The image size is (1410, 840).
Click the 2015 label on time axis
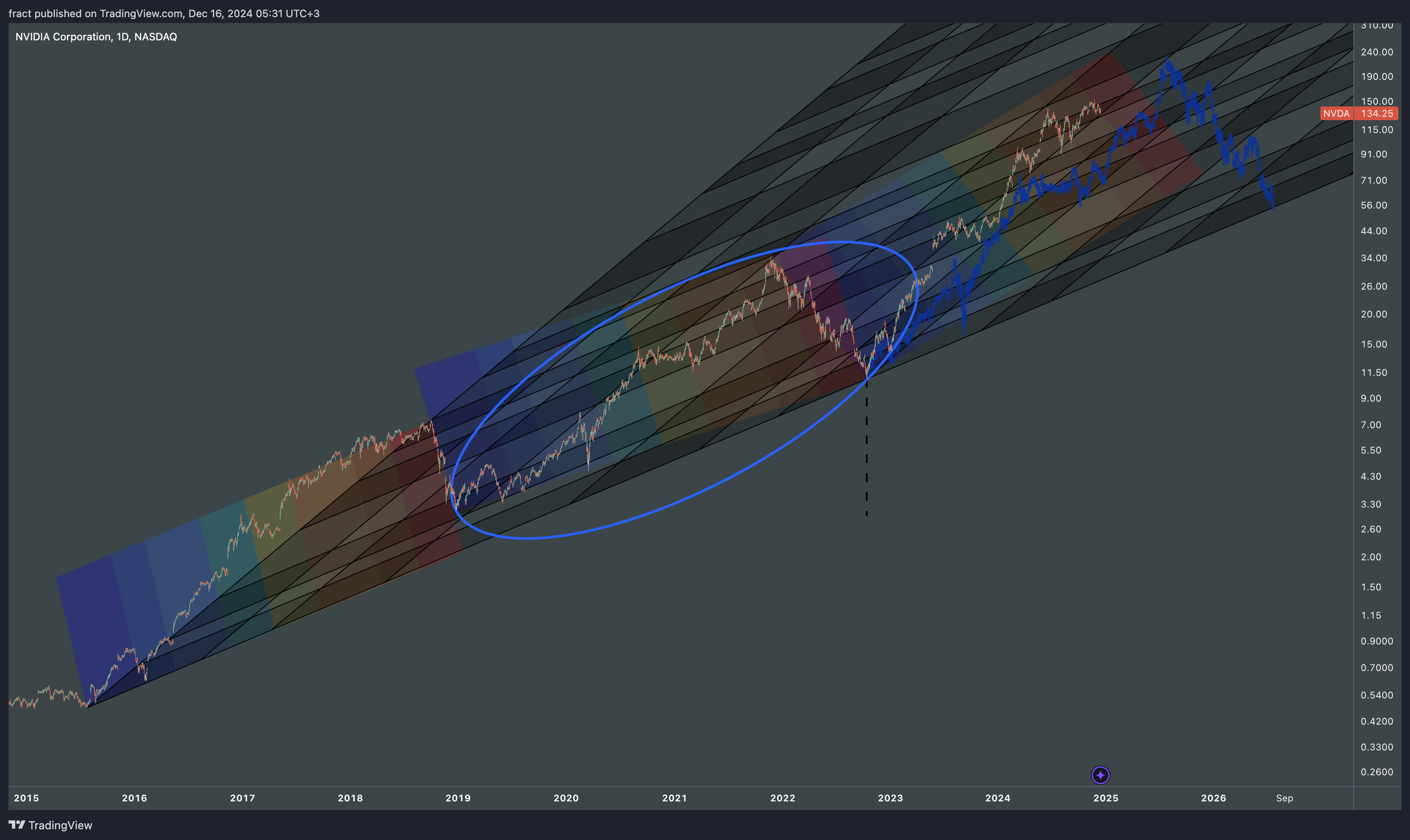[x=26, y=798]
